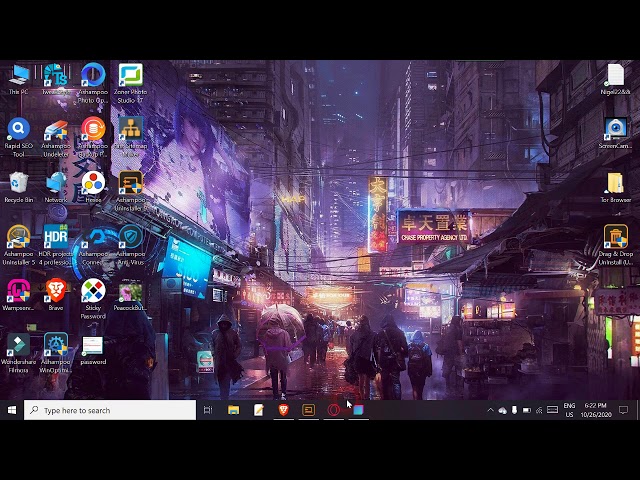Open the clock and date flyout

pyautogui.click(x=594, y=410)
